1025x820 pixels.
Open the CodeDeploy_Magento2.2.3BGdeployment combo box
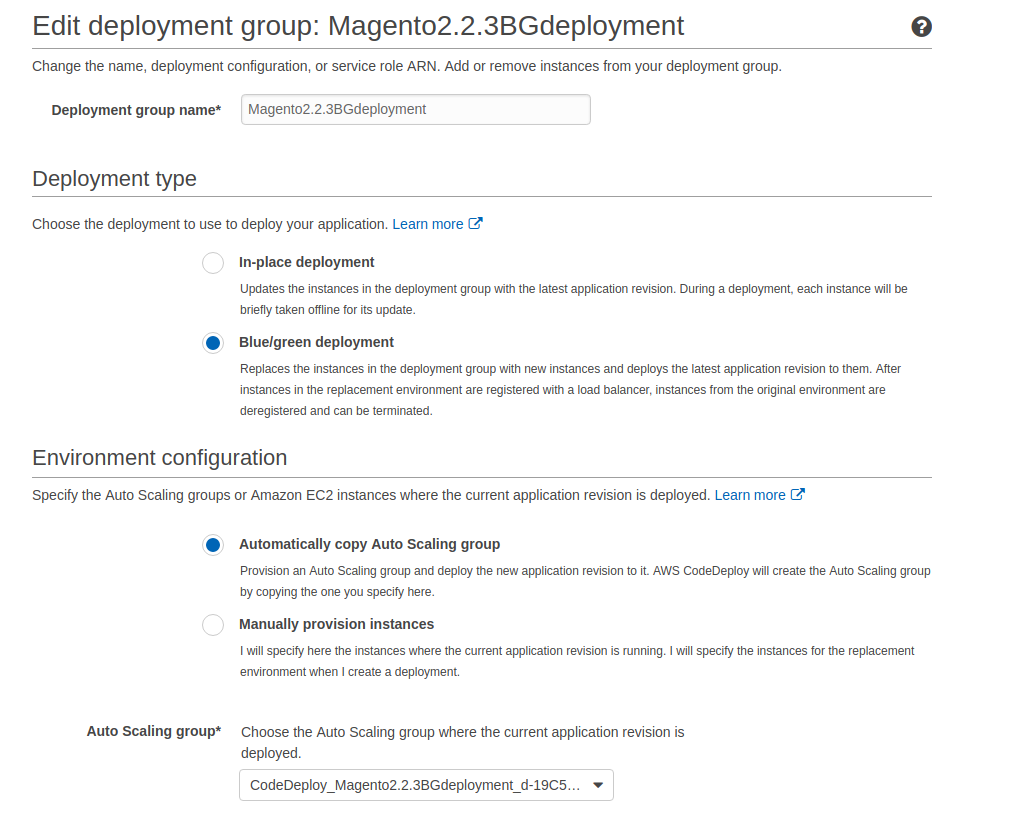[x=415, y=785]
